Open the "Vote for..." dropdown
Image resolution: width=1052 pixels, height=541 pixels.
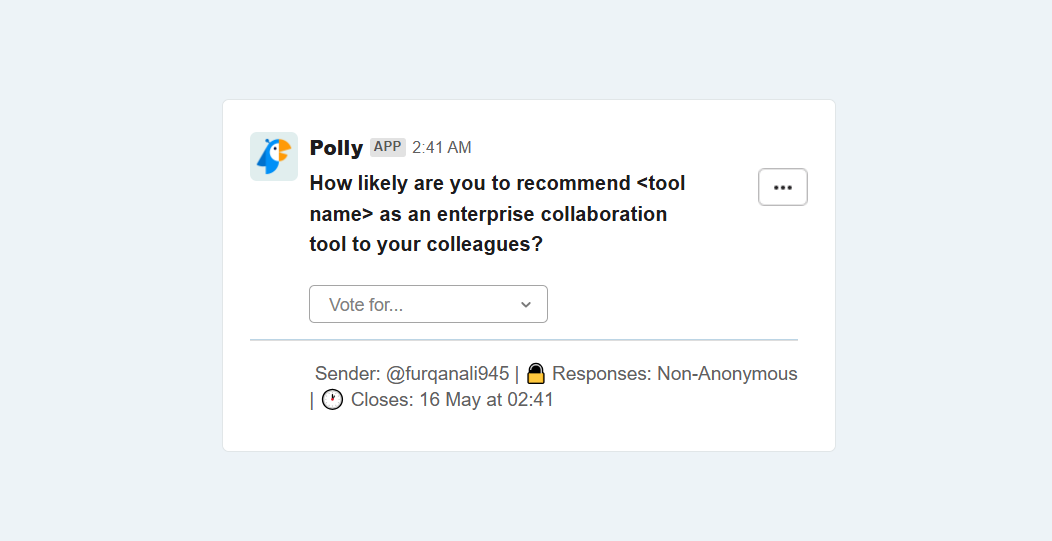428,304
